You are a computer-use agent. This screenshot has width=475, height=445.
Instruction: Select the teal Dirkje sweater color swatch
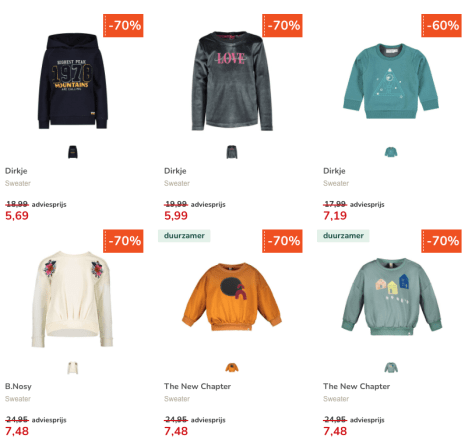point(391,152)
